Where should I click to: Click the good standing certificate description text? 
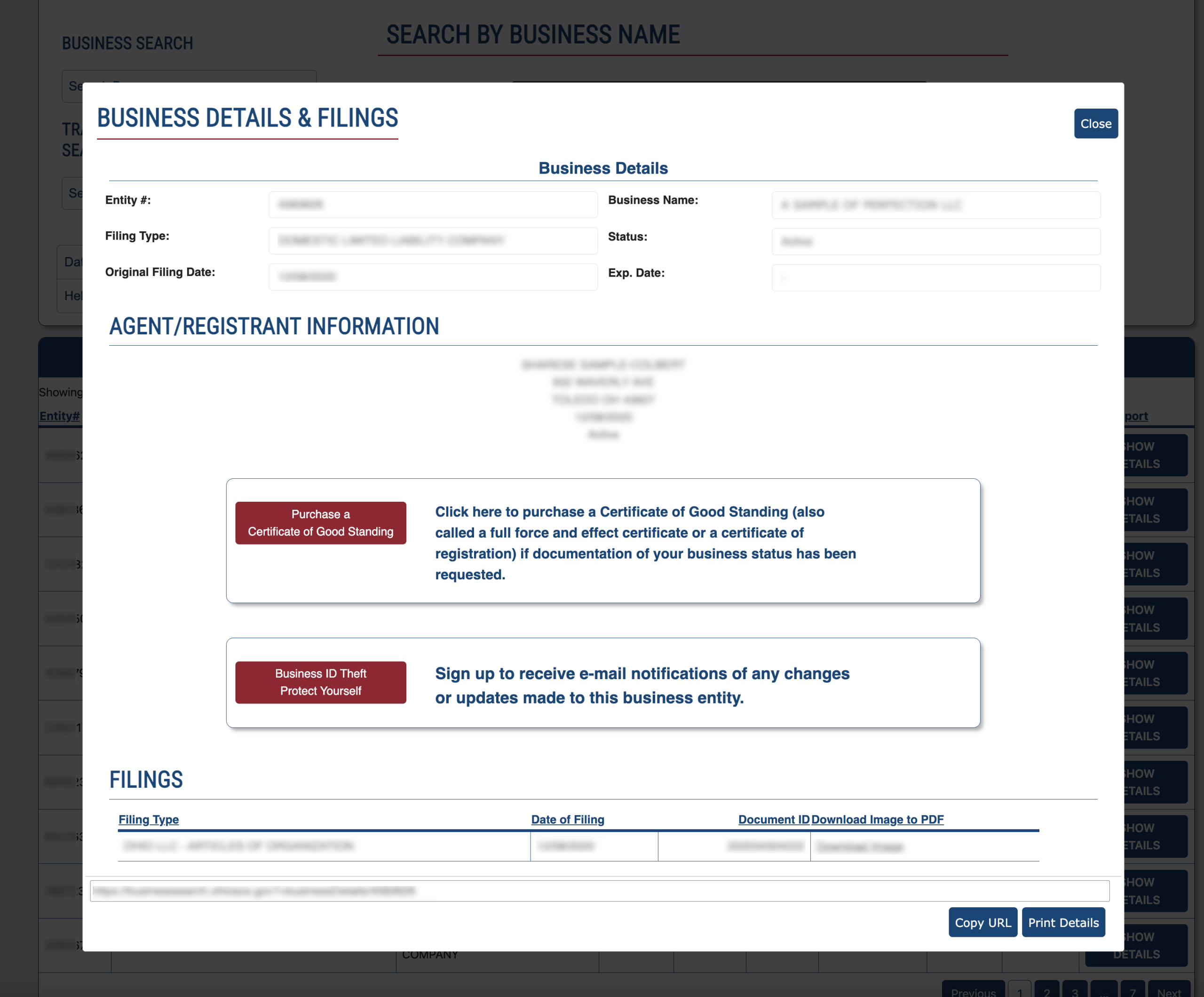pyautogui.click(x=645, y=542)
